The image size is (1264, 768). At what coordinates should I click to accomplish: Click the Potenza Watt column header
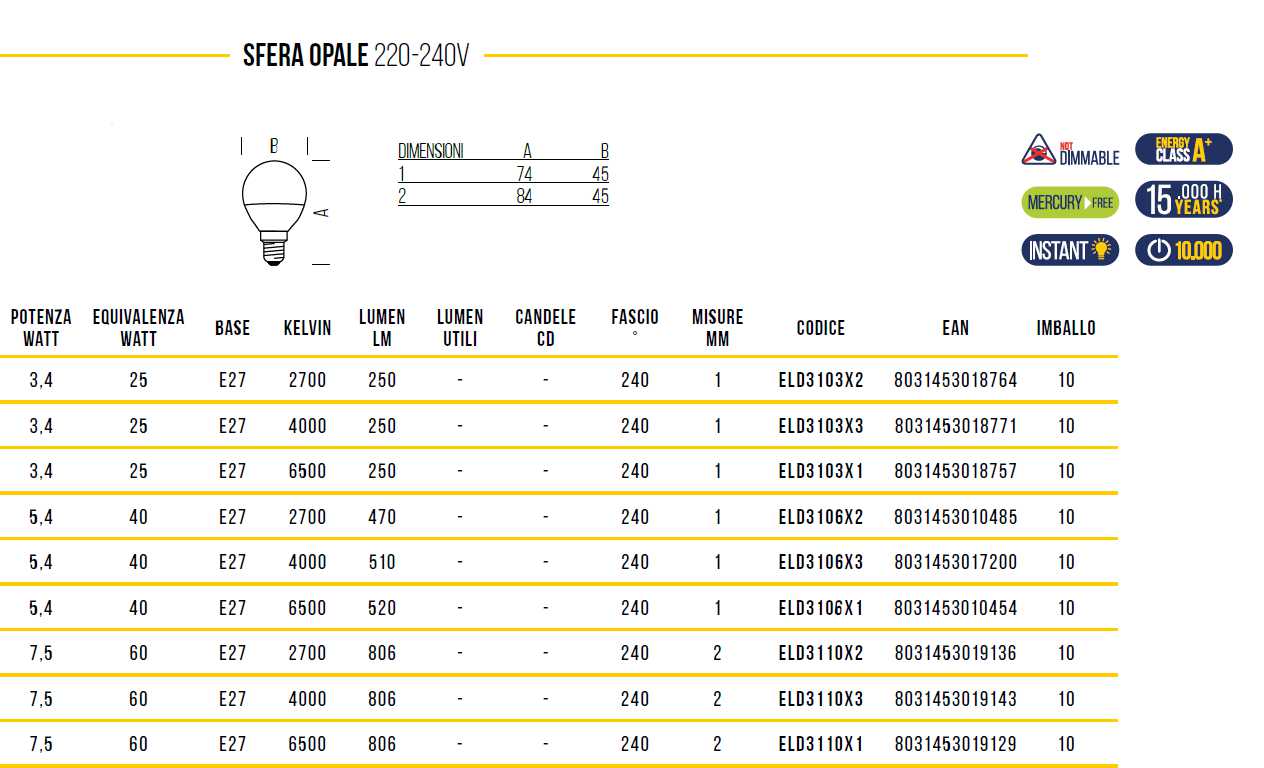[x=41, y=328]
